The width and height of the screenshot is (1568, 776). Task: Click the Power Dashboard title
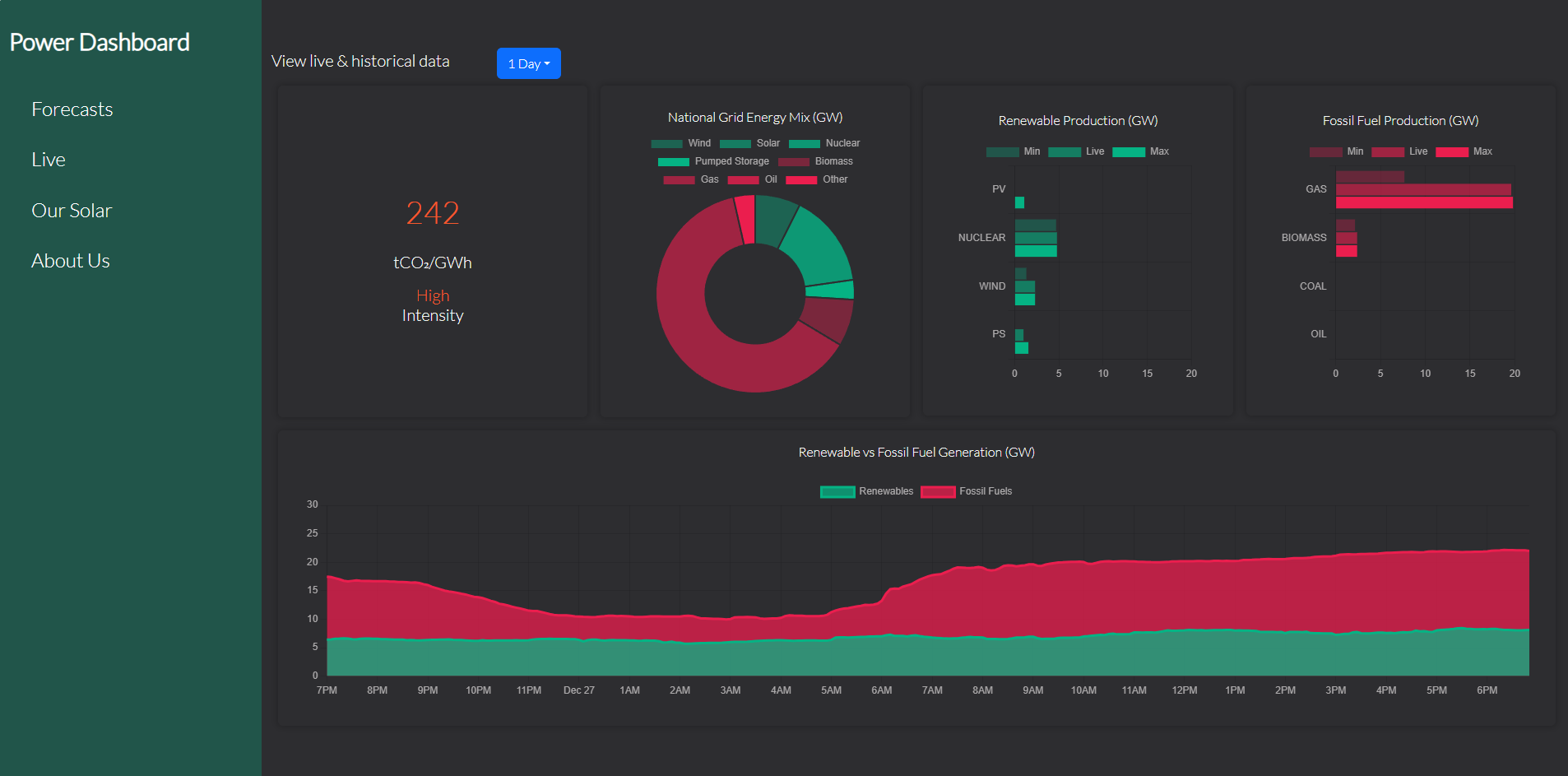[100, 41]
